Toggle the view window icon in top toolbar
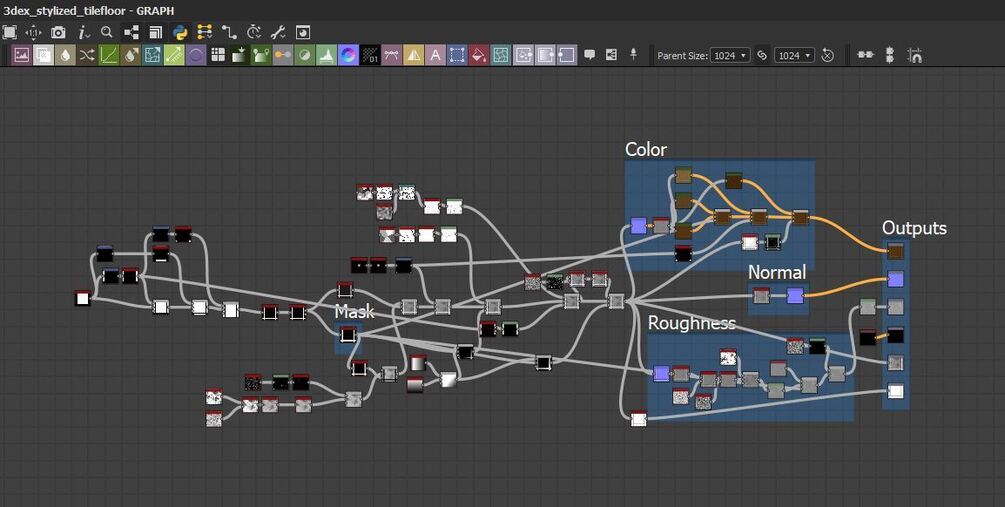Screen dimensions: 1005x507 click(x=303, y=32)
